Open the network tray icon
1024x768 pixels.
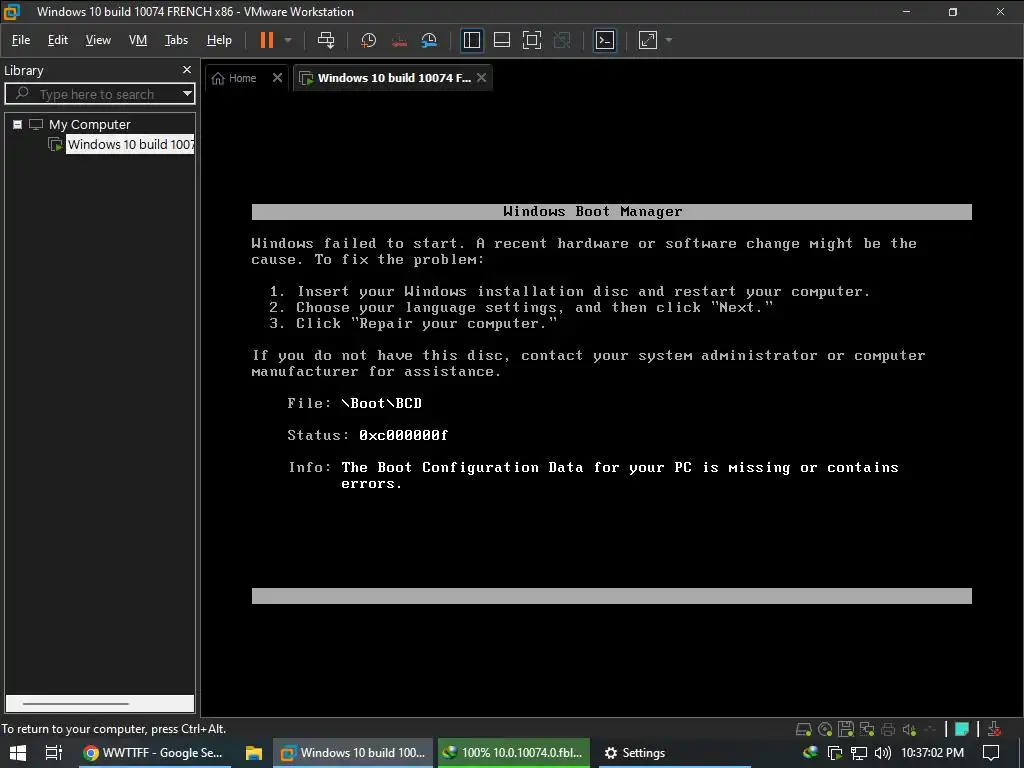coord(859,753)
